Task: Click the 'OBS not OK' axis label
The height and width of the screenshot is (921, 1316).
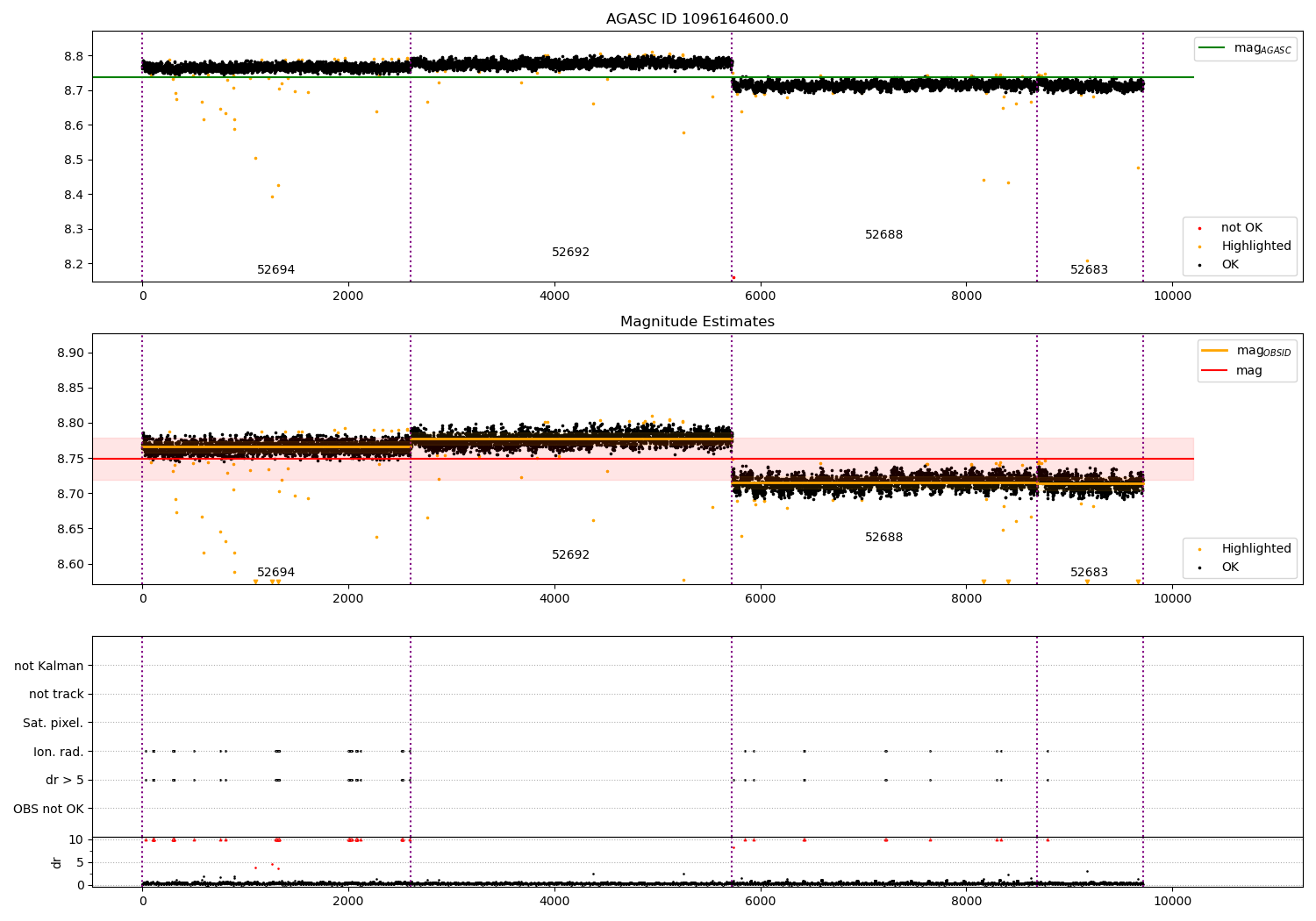Action: pyautogui.click(x=48, y=809)
